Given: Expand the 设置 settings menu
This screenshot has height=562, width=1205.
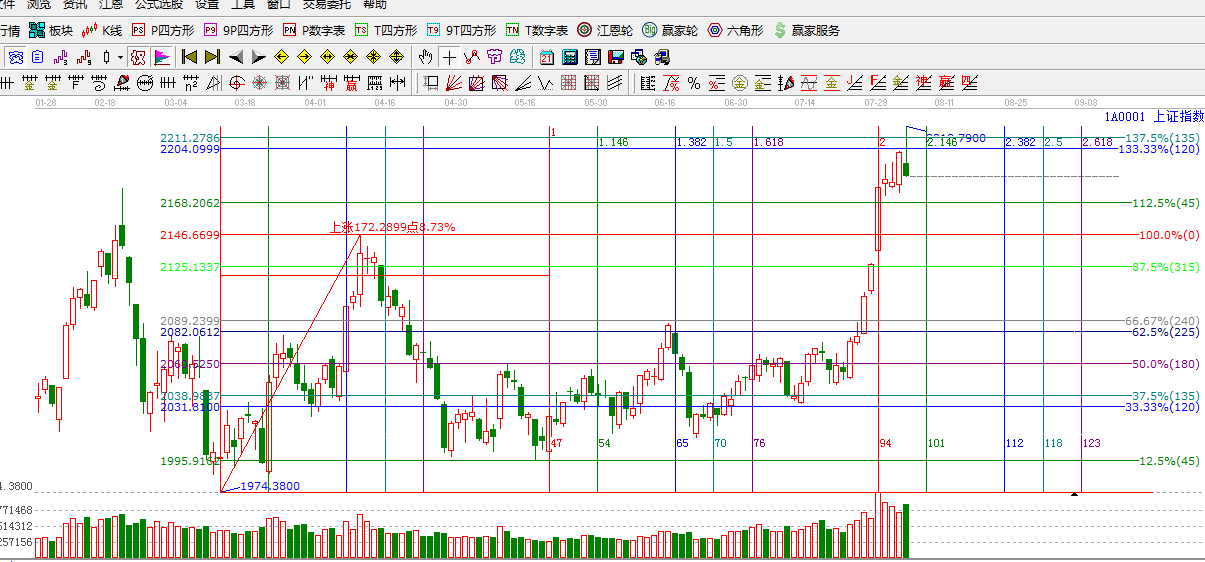Looking at the screenshot, I should tap(207, 5).
